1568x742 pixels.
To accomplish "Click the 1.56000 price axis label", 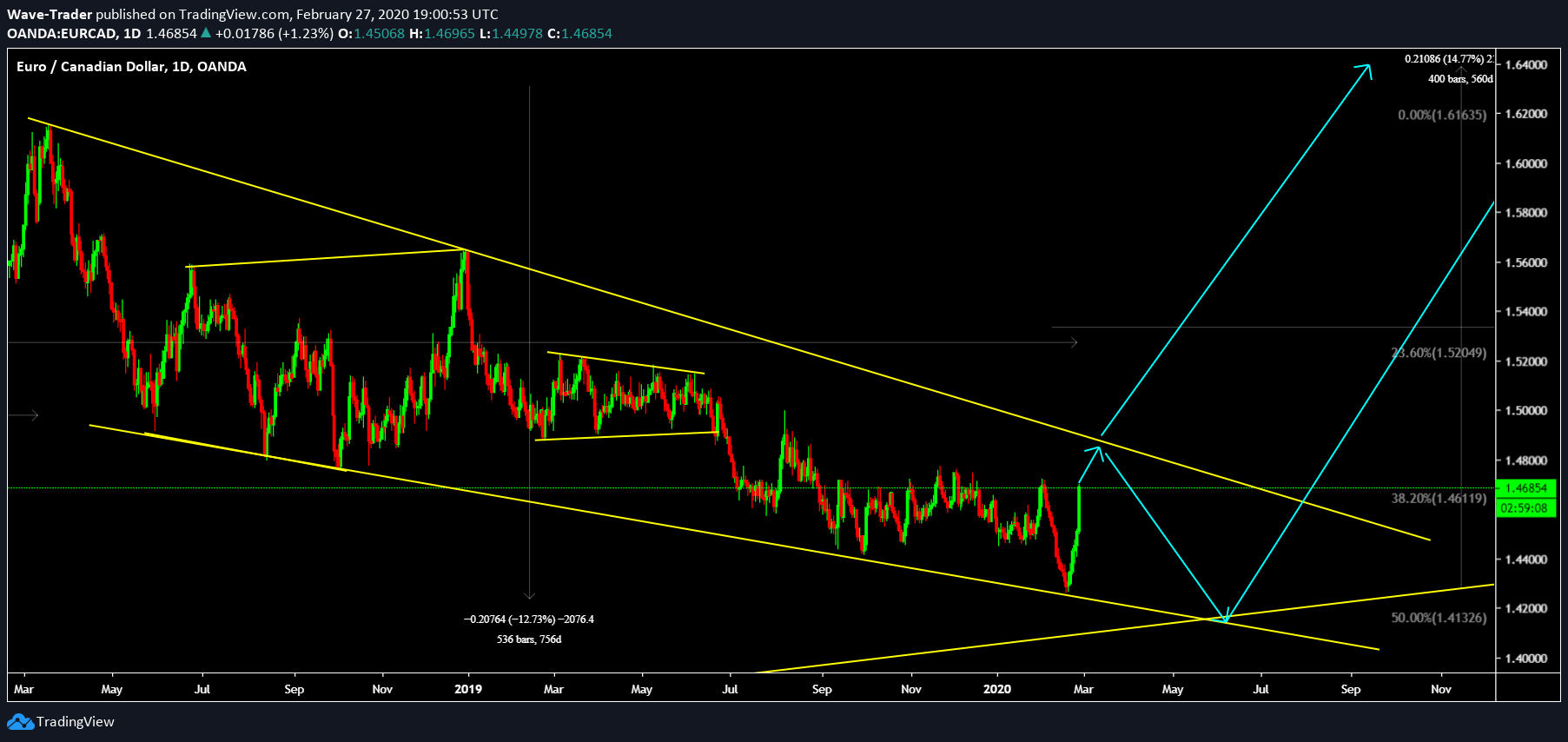I will coord(1526,262).
